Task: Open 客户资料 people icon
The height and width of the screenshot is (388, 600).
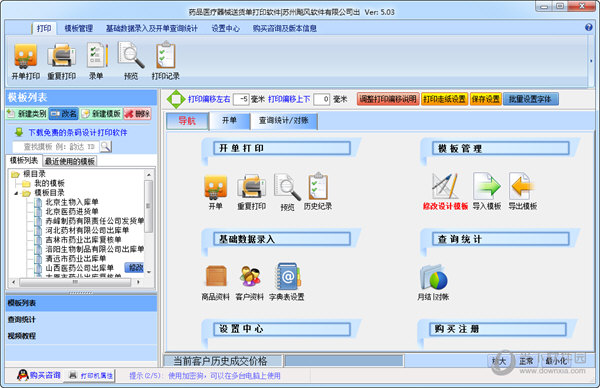Action: 249,282
